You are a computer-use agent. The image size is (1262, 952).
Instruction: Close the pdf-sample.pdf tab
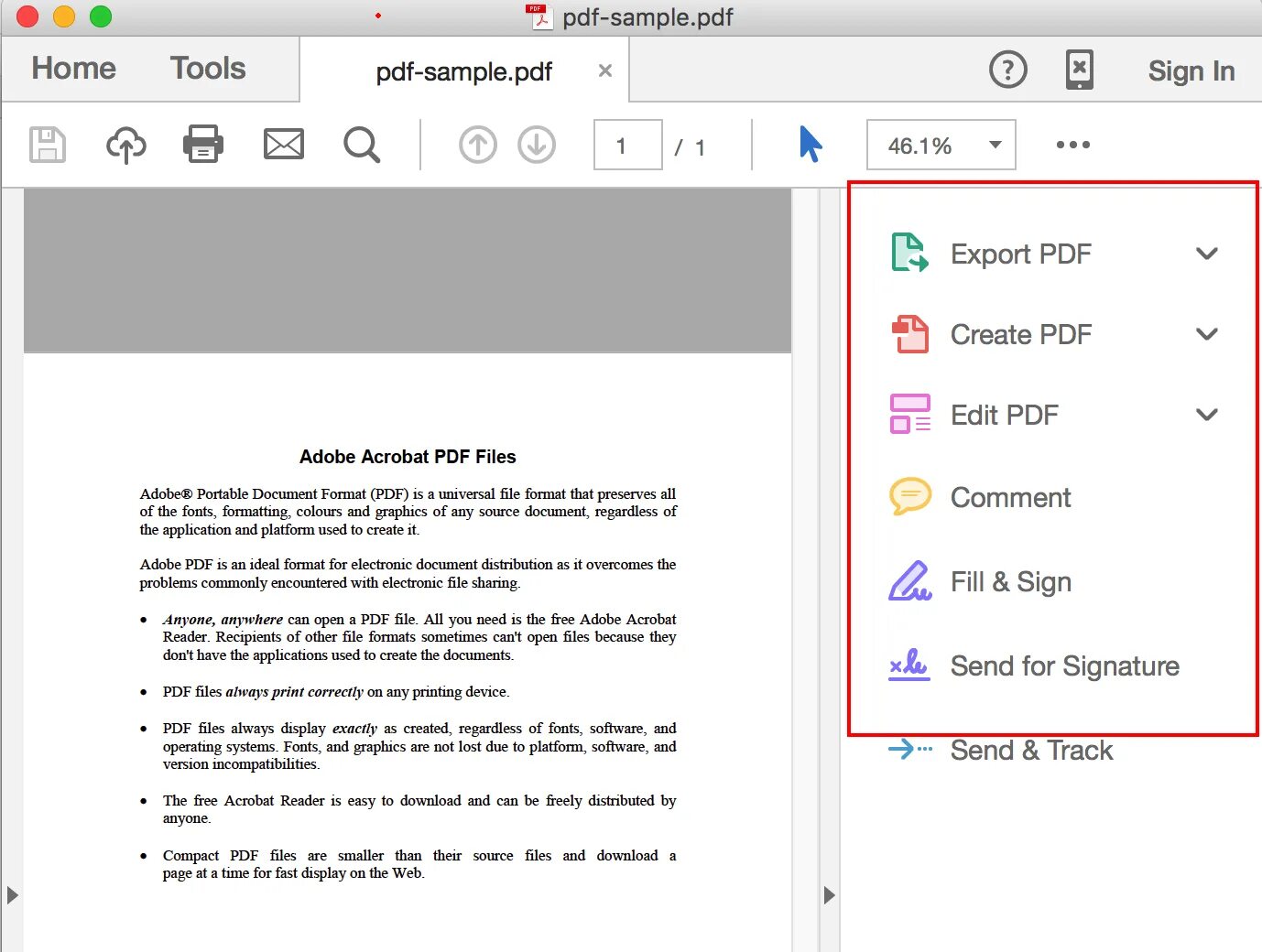(x=605, y=70)
